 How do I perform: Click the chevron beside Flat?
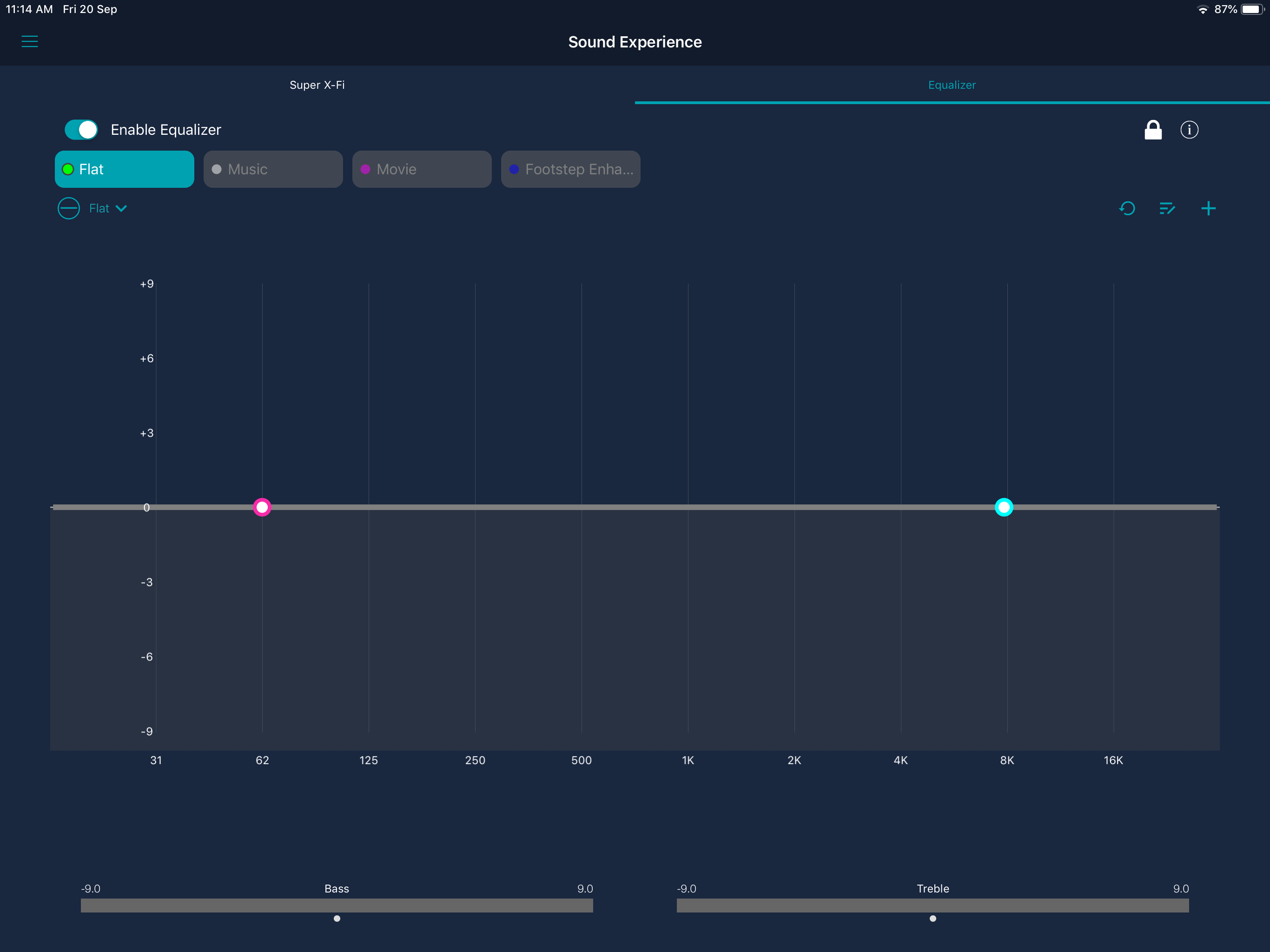[x=121, y=208]
